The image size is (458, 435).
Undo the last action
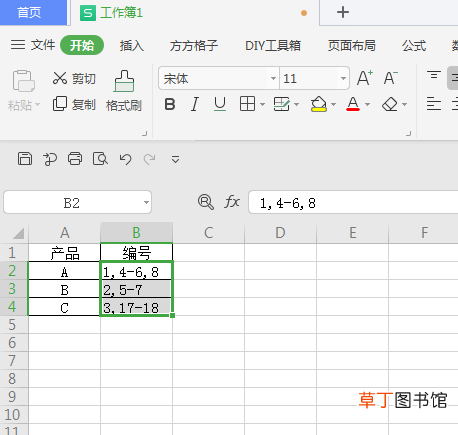click(126, 159)
